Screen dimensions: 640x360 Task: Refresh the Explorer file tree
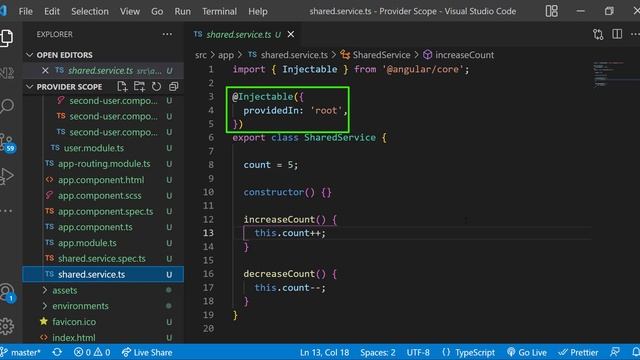click(156, 87)
